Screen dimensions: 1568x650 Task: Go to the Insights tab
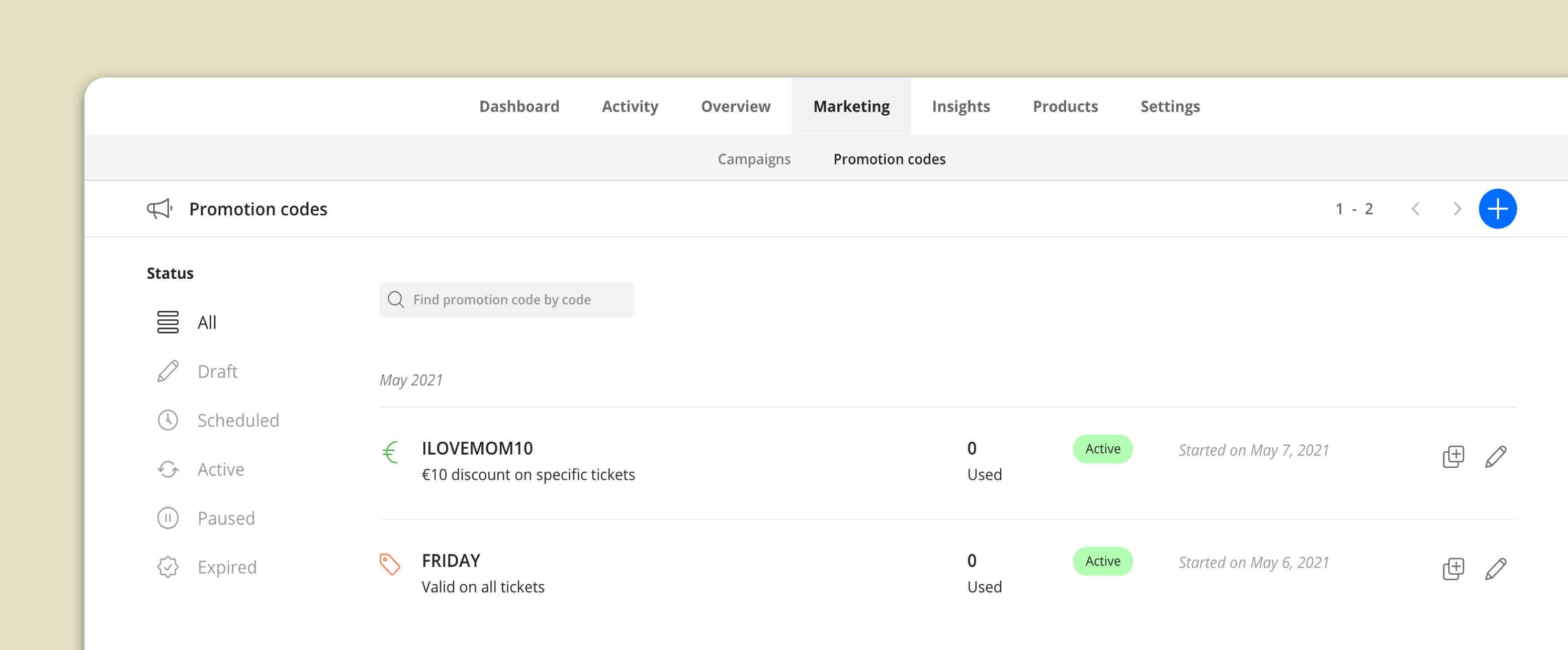click(961, 106)
